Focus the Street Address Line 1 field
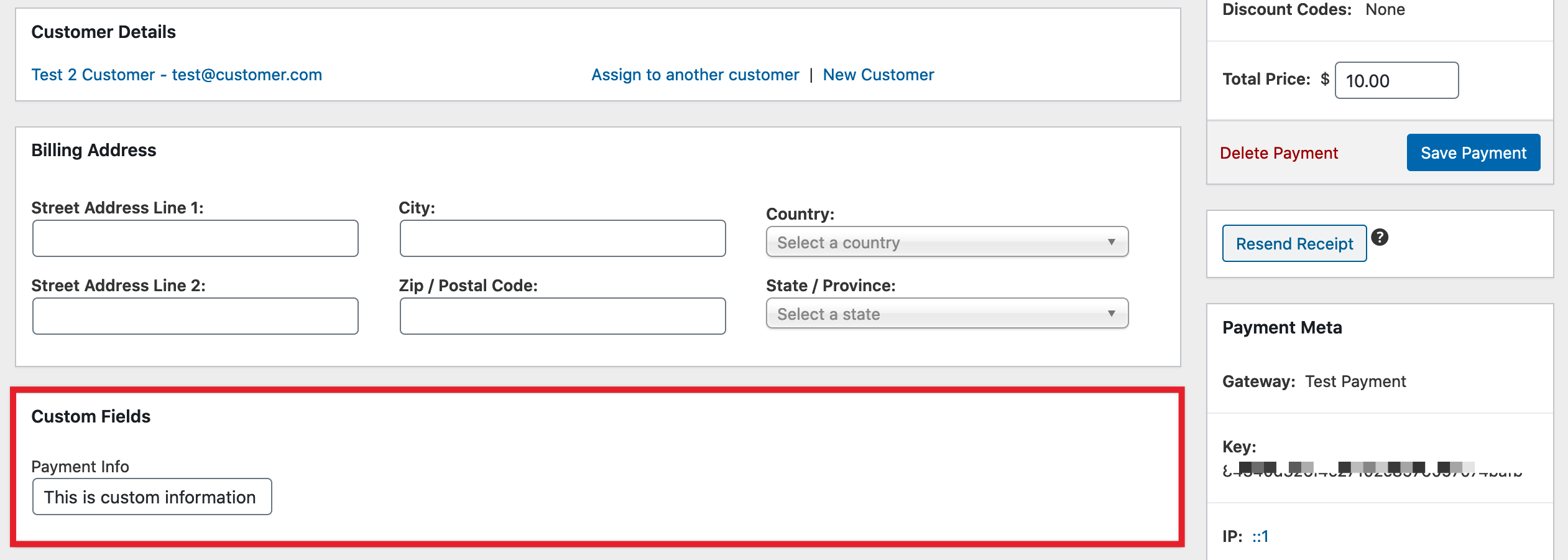Image resolution: width=1568 pixels, height=560 pixels. coord(195,238)
